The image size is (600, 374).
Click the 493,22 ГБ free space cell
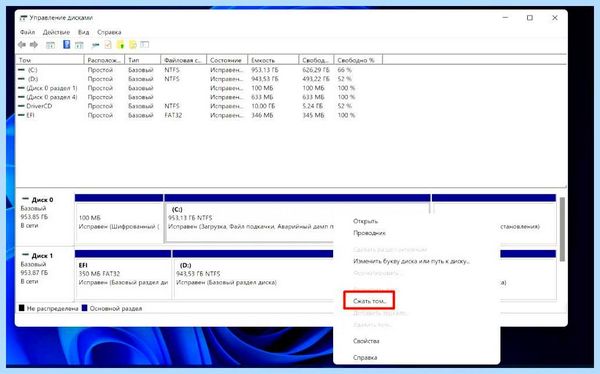click(316, 79)
